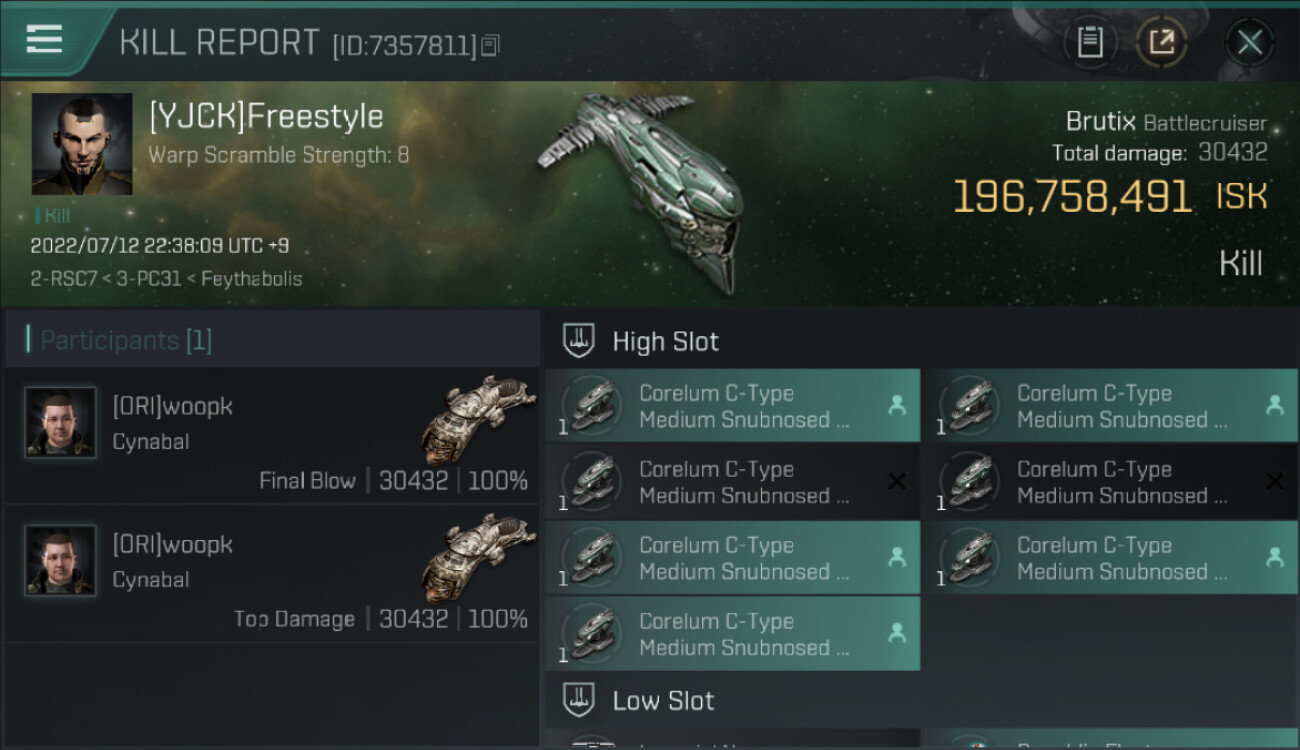Click the destroyed X mark on left module
Image resolution: width=1300 pixels, height=750 pixels.
coord(897,482)
